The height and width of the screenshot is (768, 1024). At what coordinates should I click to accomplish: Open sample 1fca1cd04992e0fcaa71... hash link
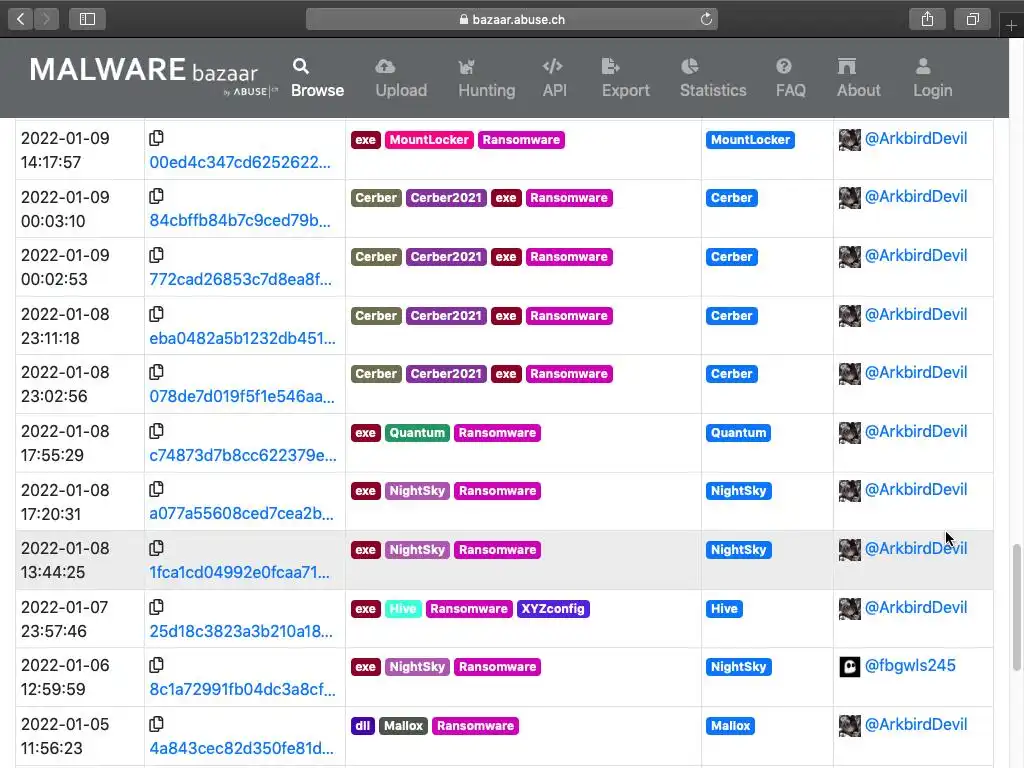(240, 572)
